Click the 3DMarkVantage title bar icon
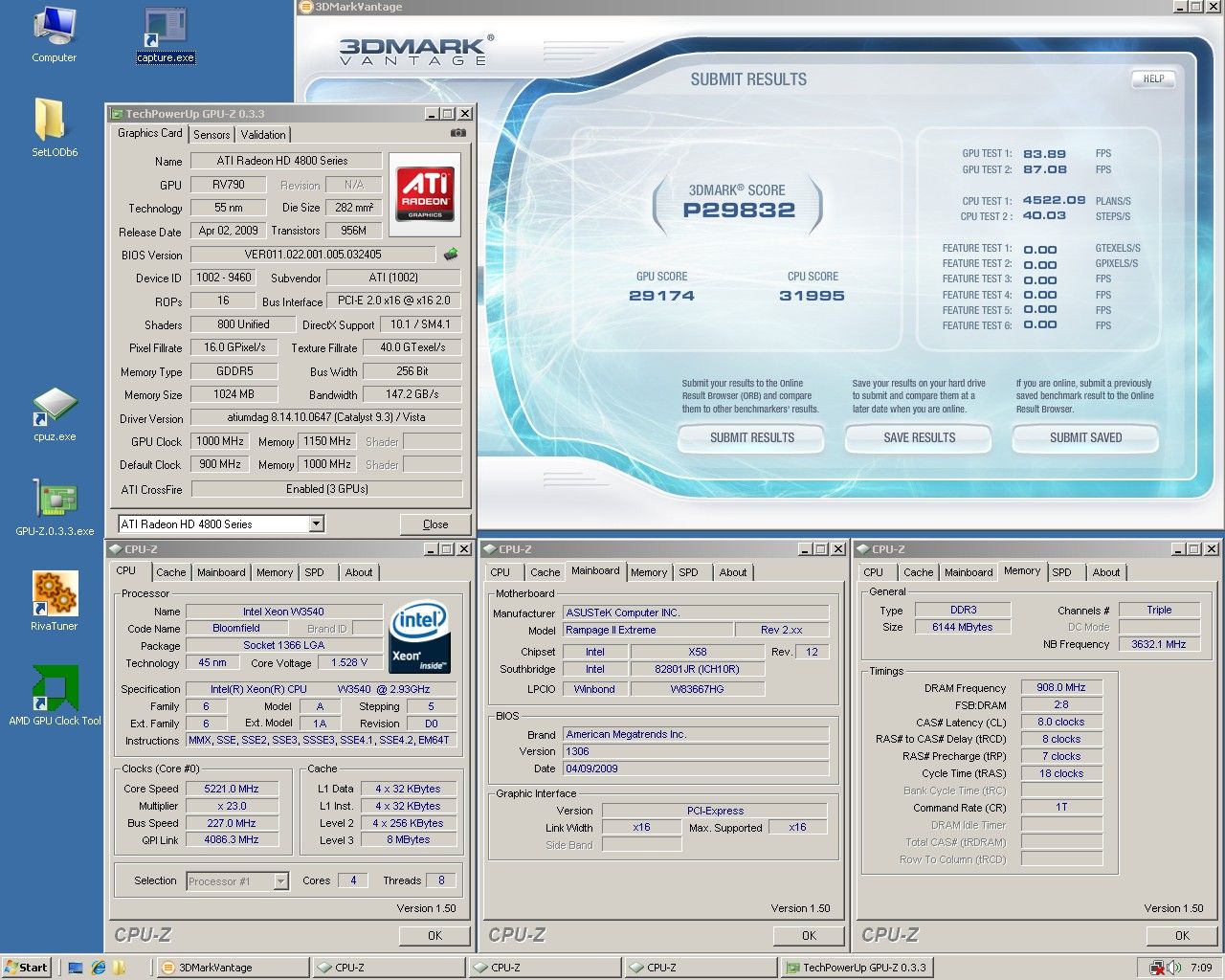Screen dimensions: 1225x980 pos(306,7)
